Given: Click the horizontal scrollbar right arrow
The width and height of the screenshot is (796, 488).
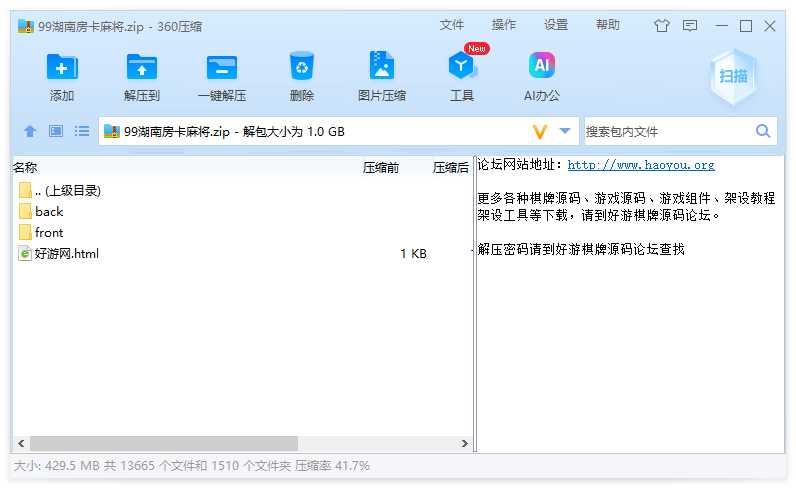Looking at the screenshot, I should [x=465, y=443].
